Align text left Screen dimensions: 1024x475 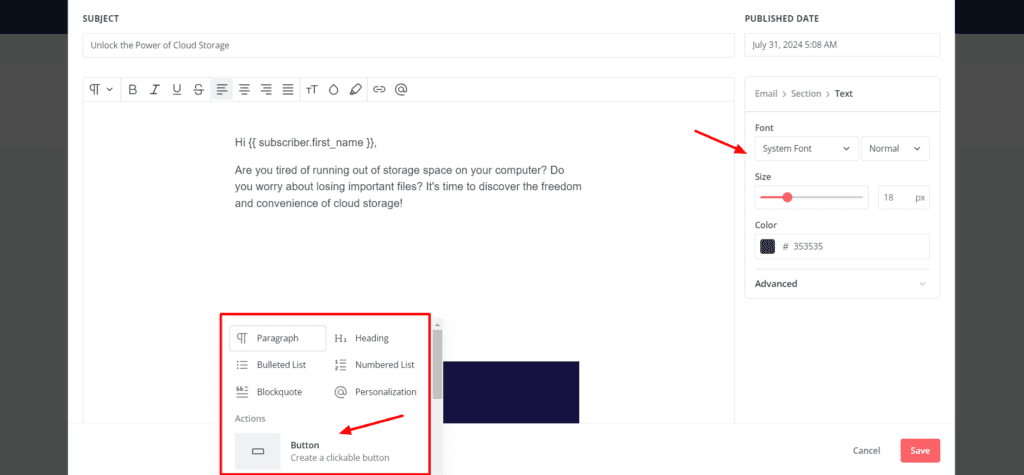[222, 90]
